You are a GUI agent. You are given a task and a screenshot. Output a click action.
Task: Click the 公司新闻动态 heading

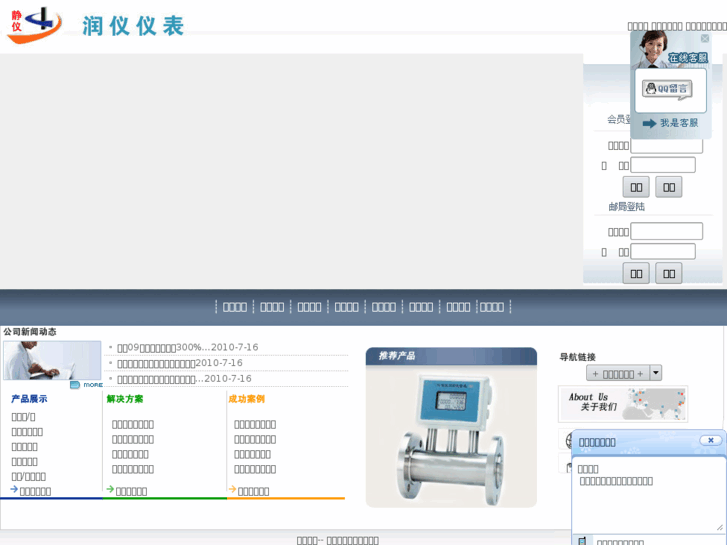coord(30,332)
